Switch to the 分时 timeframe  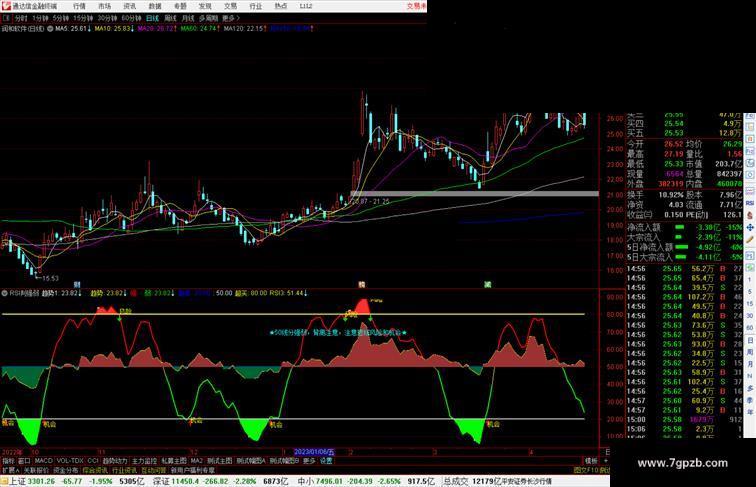click(21, 18)
